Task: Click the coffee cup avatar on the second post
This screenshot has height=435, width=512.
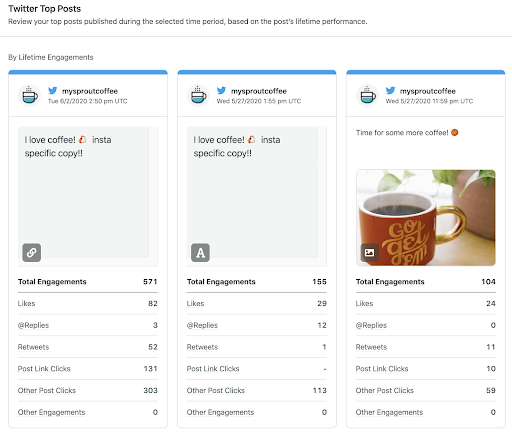Action: click(x=198, y=95)
